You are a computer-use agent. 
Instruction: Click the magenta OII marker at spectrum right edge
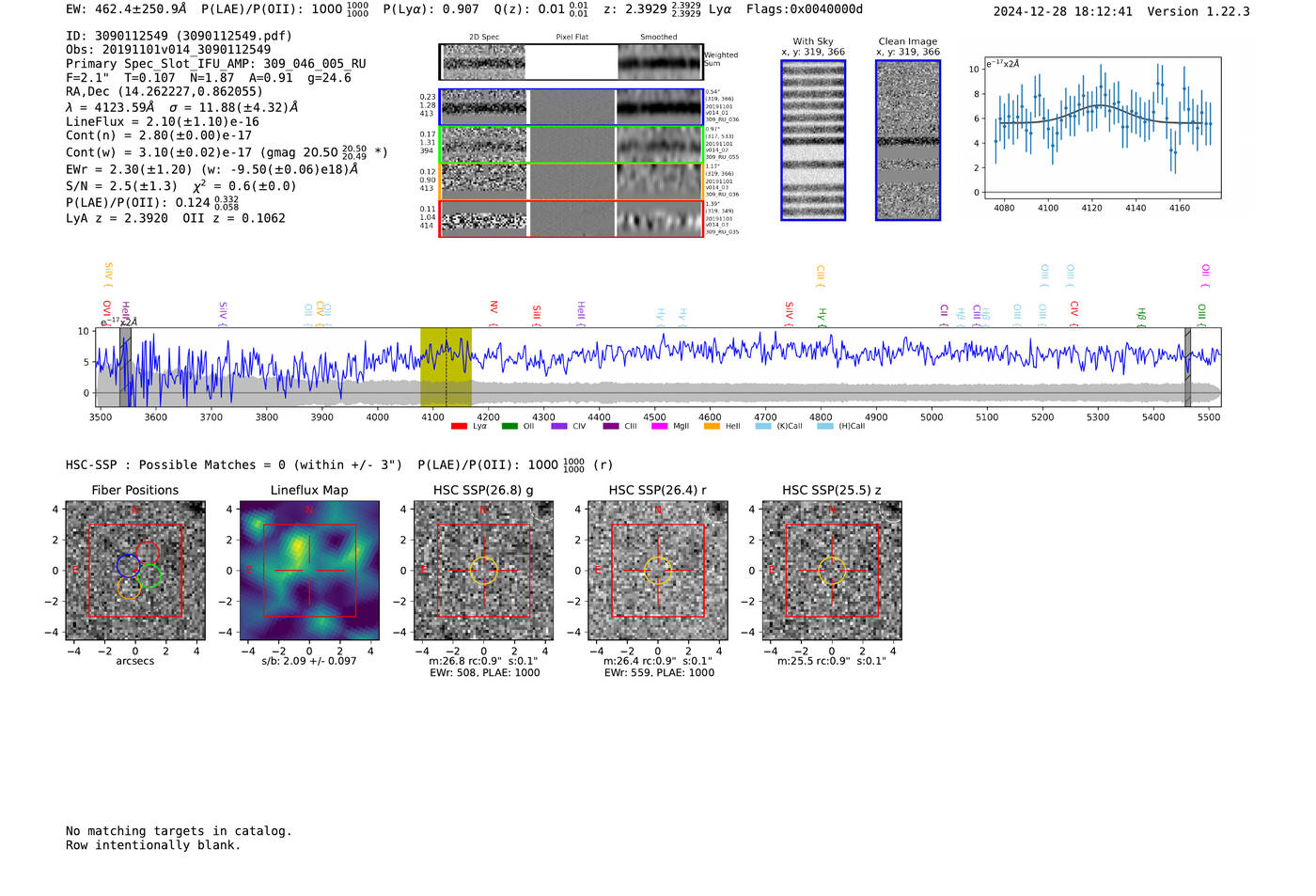pyautogui.click(x=1206, y=275)
